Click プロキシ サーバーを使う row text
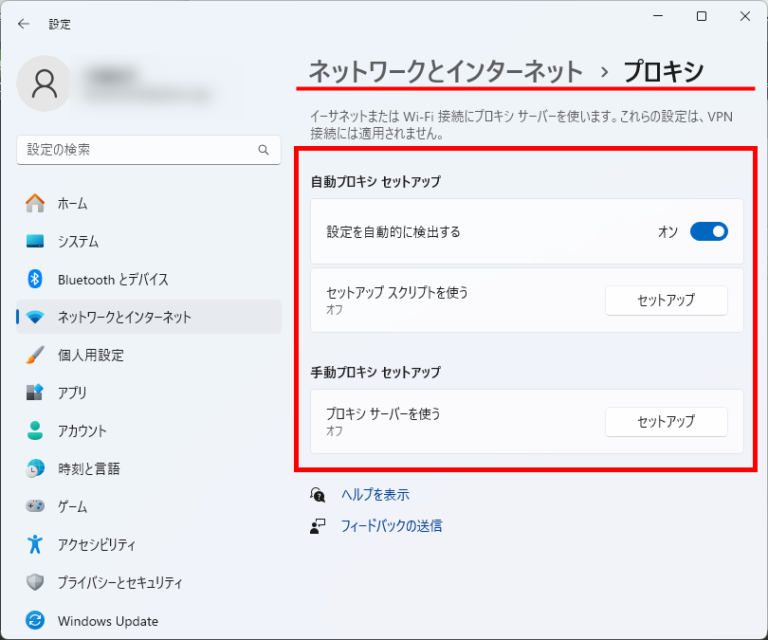The height and width of the screenshot is (640, 768). point(383,414)
